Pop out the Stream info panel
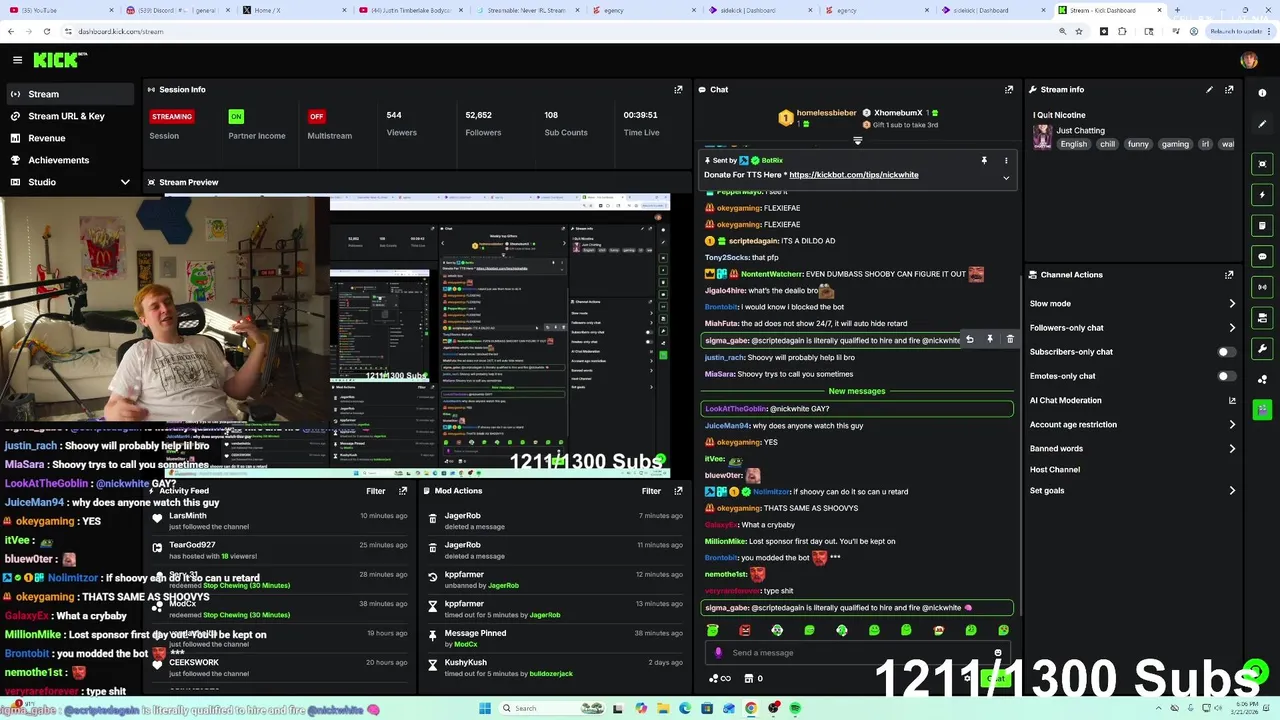1280x720 pixels. 1229,90
